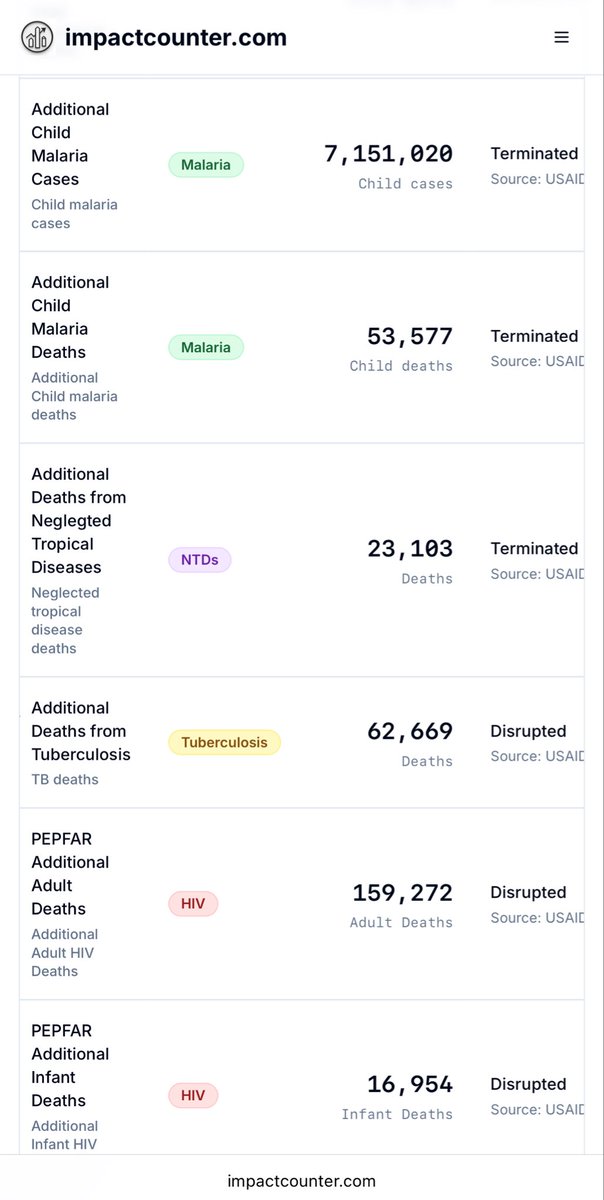Click Disrupted status in Tuberculosis row
The width and height of the screenshot is (604, 1200).
pos(528,731)
